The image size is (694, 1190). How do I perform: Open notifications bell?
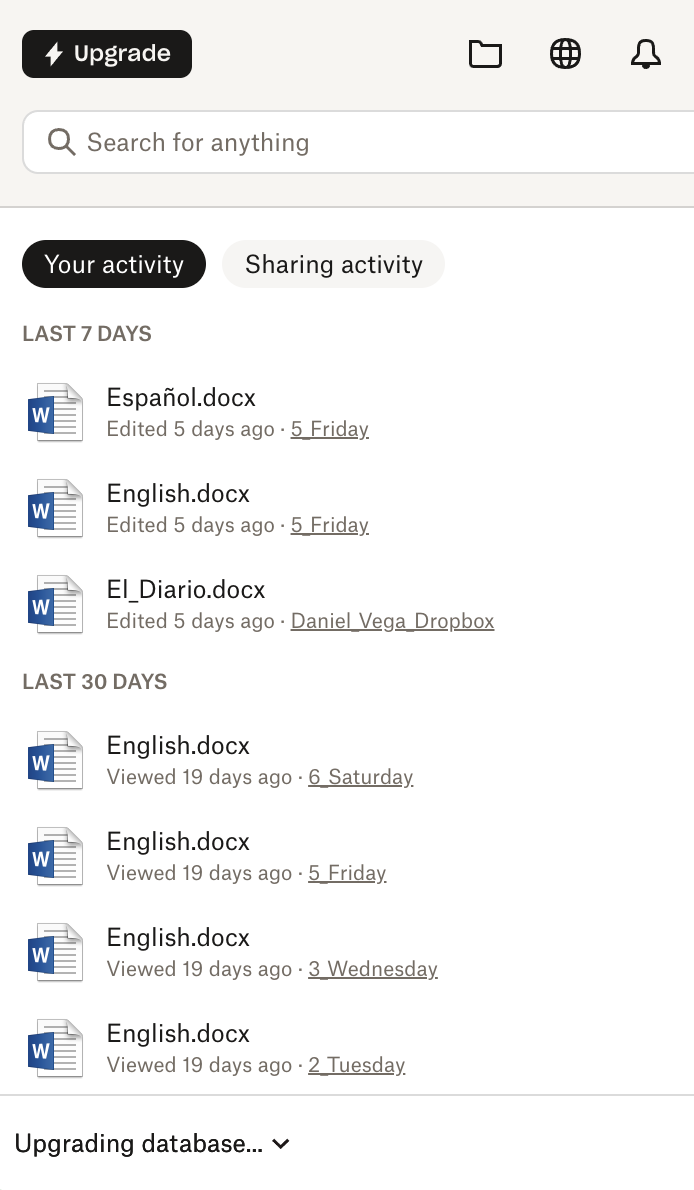[646, 54]
